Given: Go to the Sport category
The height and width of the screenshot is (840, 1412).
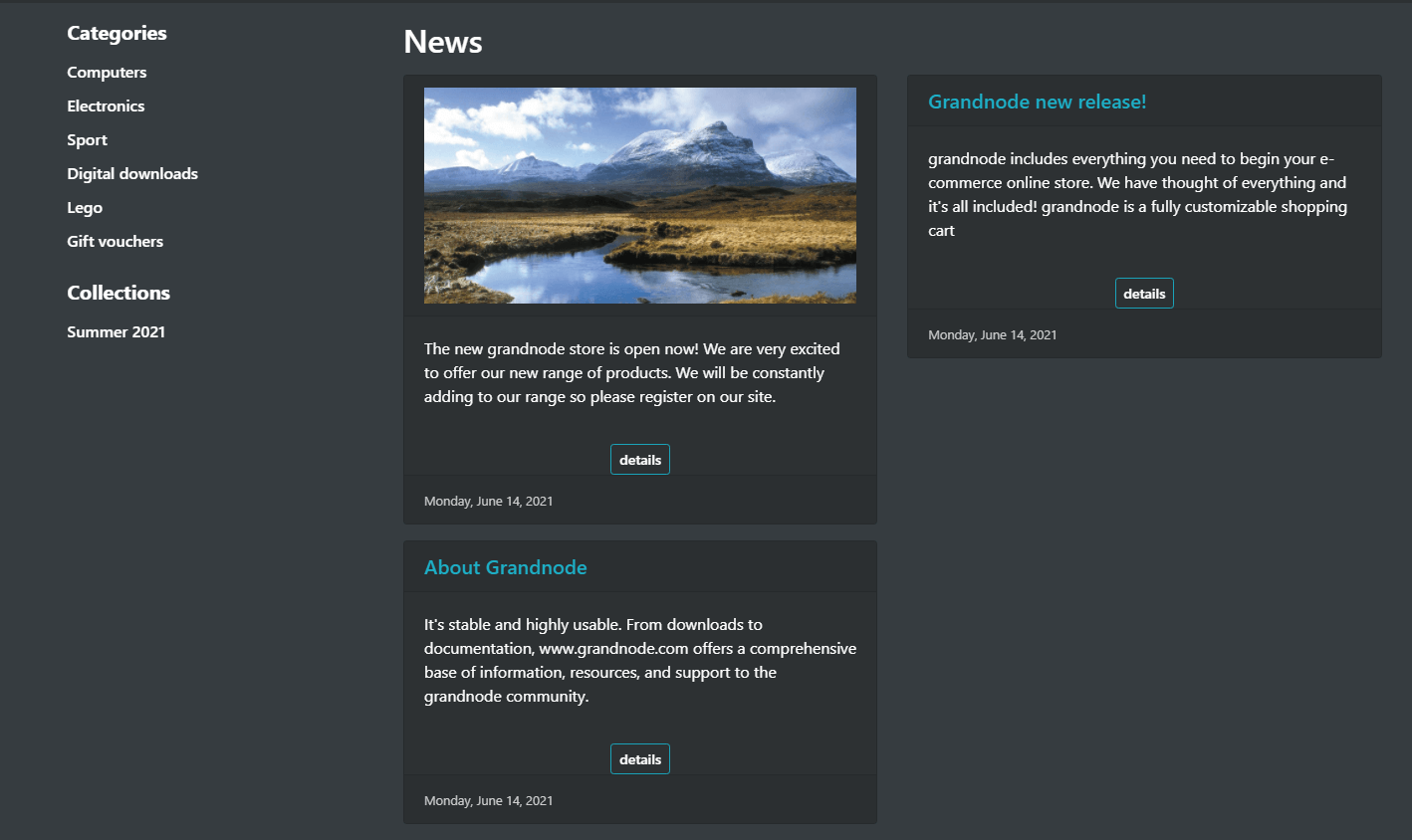Looking at the screenshot, I should [x=87, y=140].
